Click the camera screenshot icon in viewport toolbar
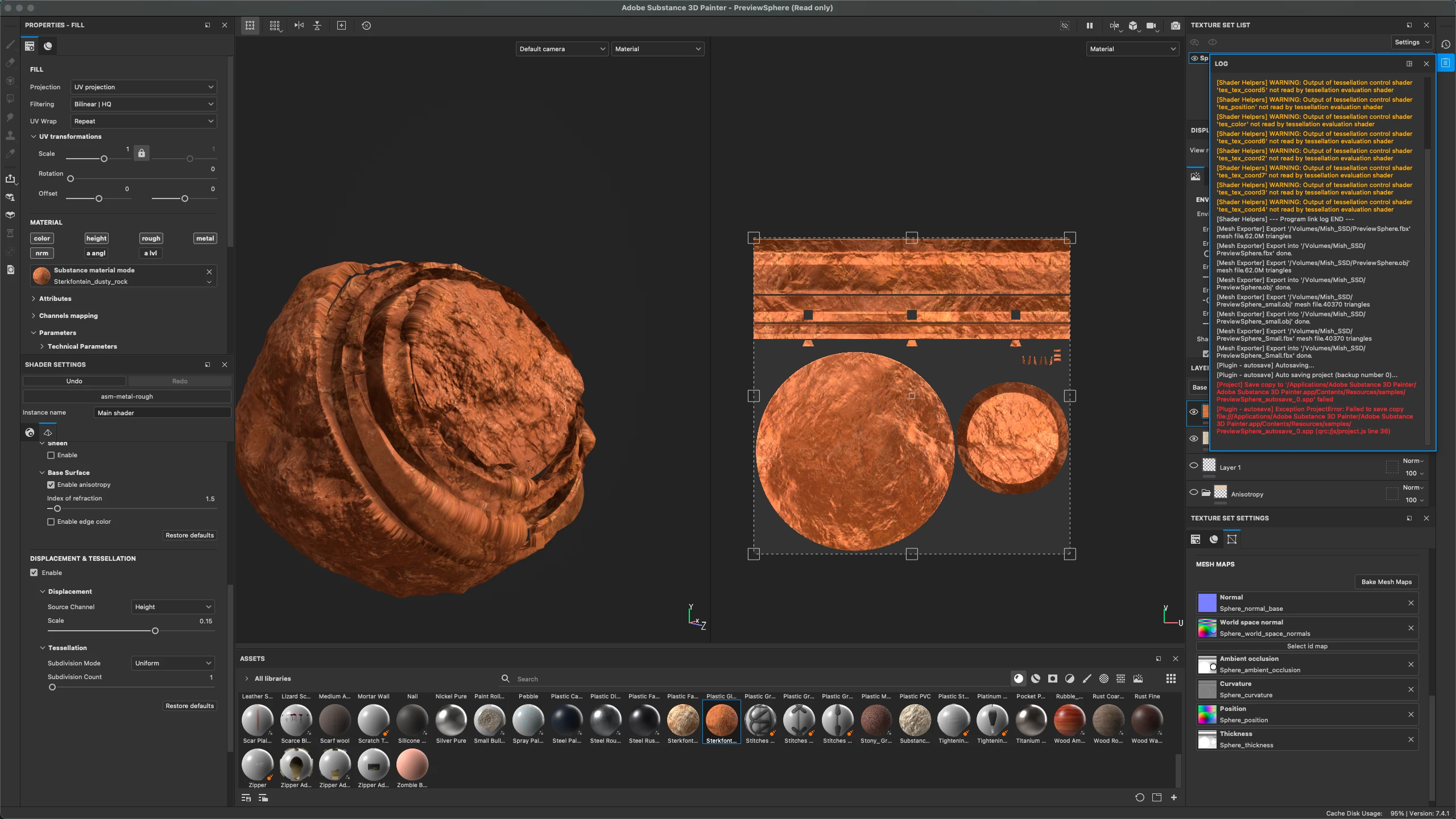Viewport: 1456px width, 819px height. coord(1175,26)
